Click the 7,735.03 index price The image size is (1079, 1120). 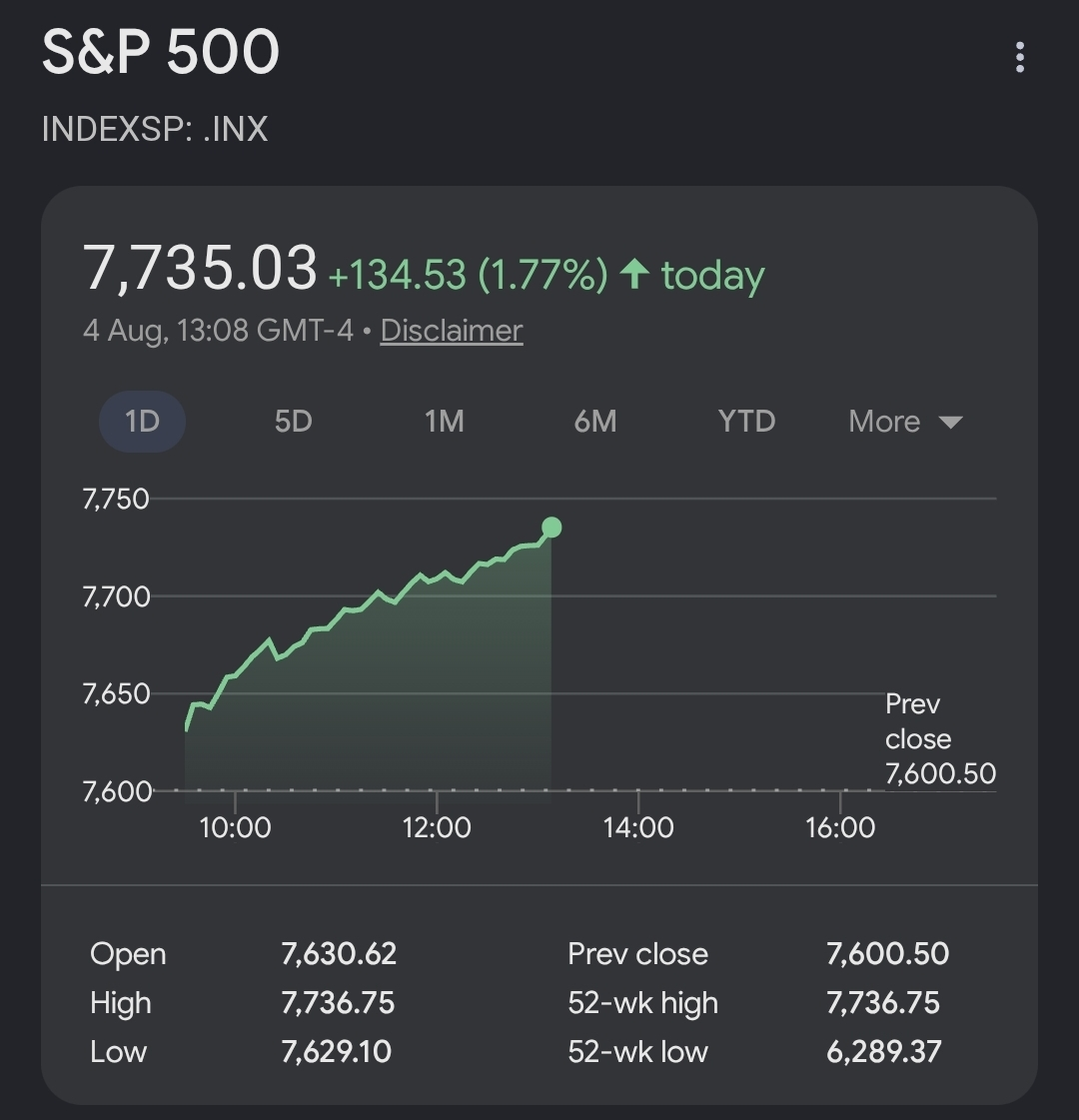[x=200, y=268]
